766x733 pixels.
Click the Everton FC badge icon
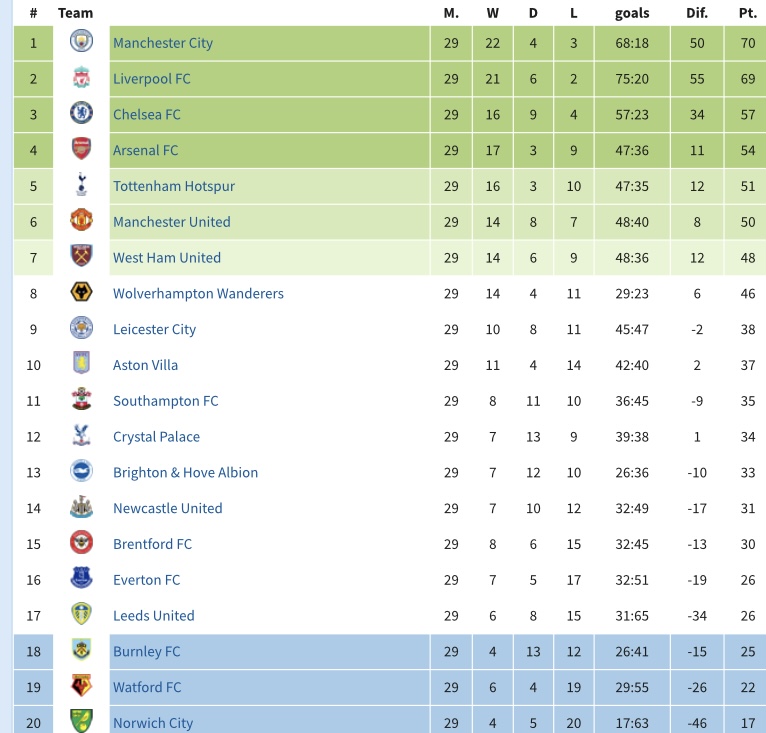81,578
